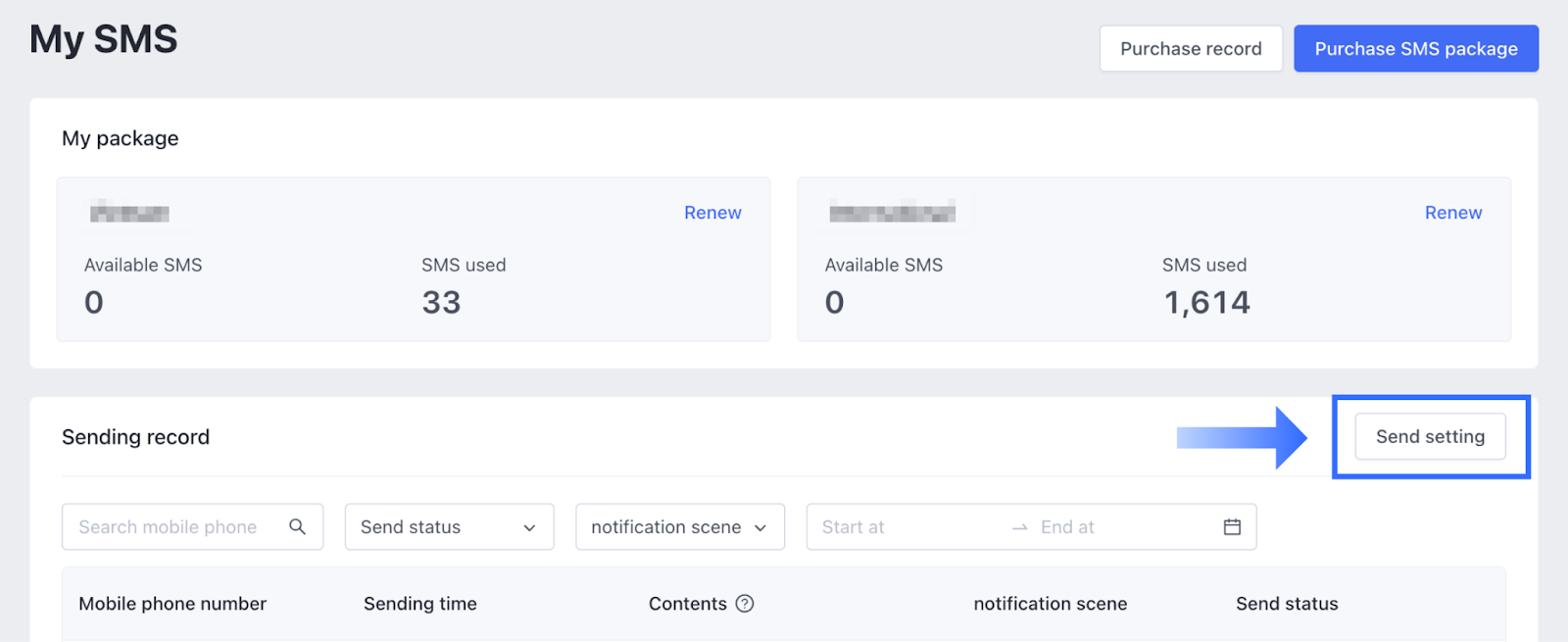
Task: Click the search magnifier icon
Action: coord(297,527)
